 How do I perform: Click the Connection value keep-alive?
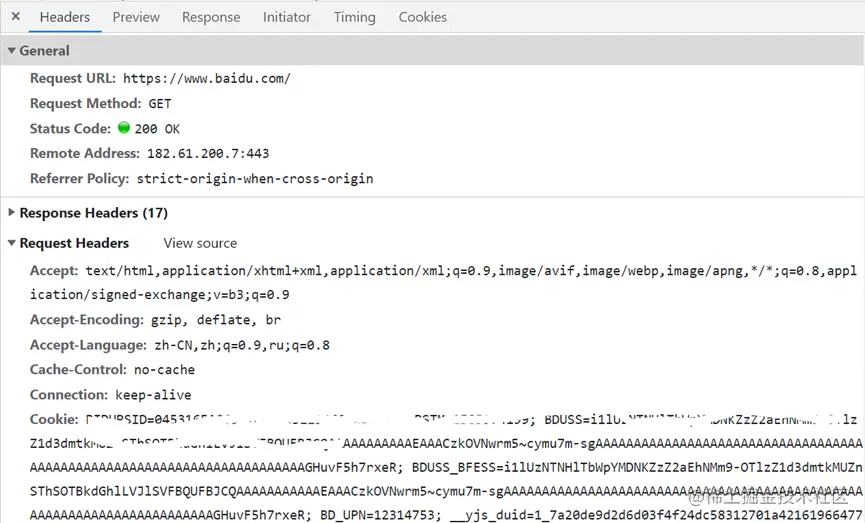tap(153, 395)
